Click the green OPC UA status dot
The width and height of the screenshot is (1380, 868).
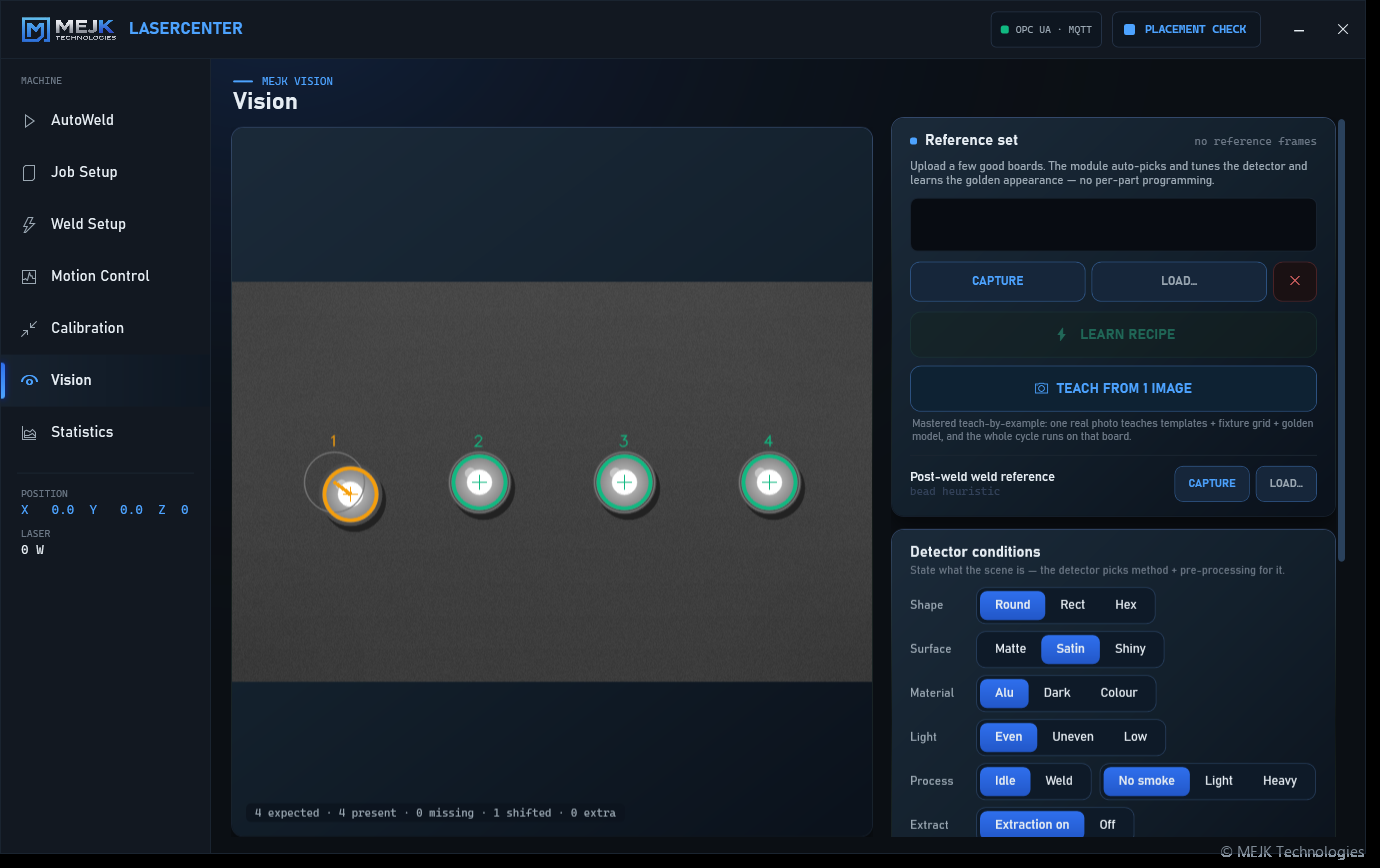click(1004, 30)
